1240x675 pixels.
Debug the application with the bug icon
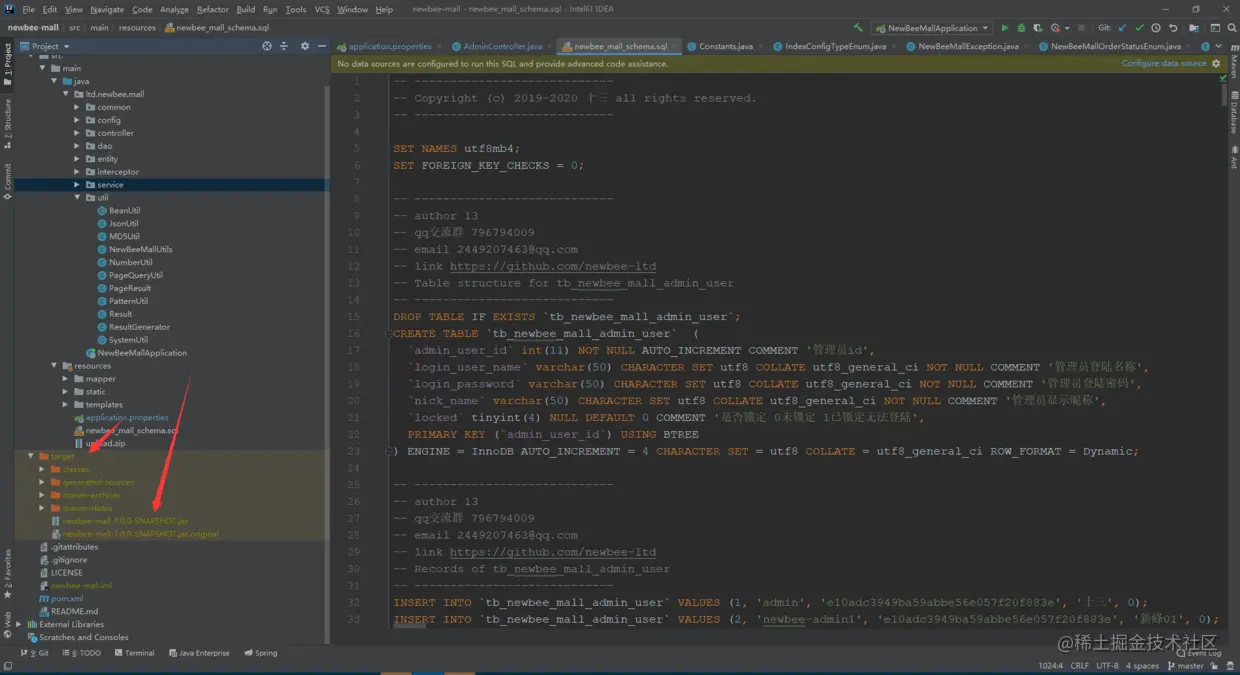tap(1022, 28)
